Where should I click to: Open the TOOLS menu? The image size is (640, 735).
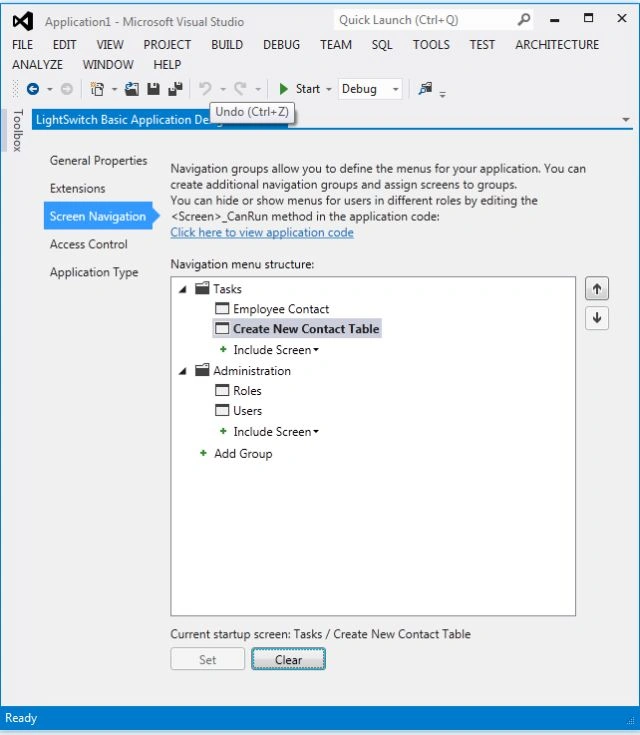tap(431, 45)
